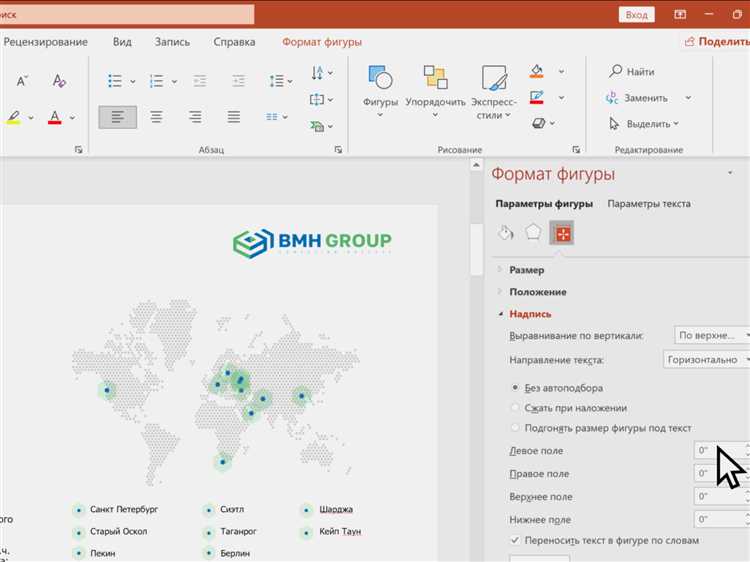Open the text direction button
The width and height of the screenshot is (750, 562).
click(322, 73)
